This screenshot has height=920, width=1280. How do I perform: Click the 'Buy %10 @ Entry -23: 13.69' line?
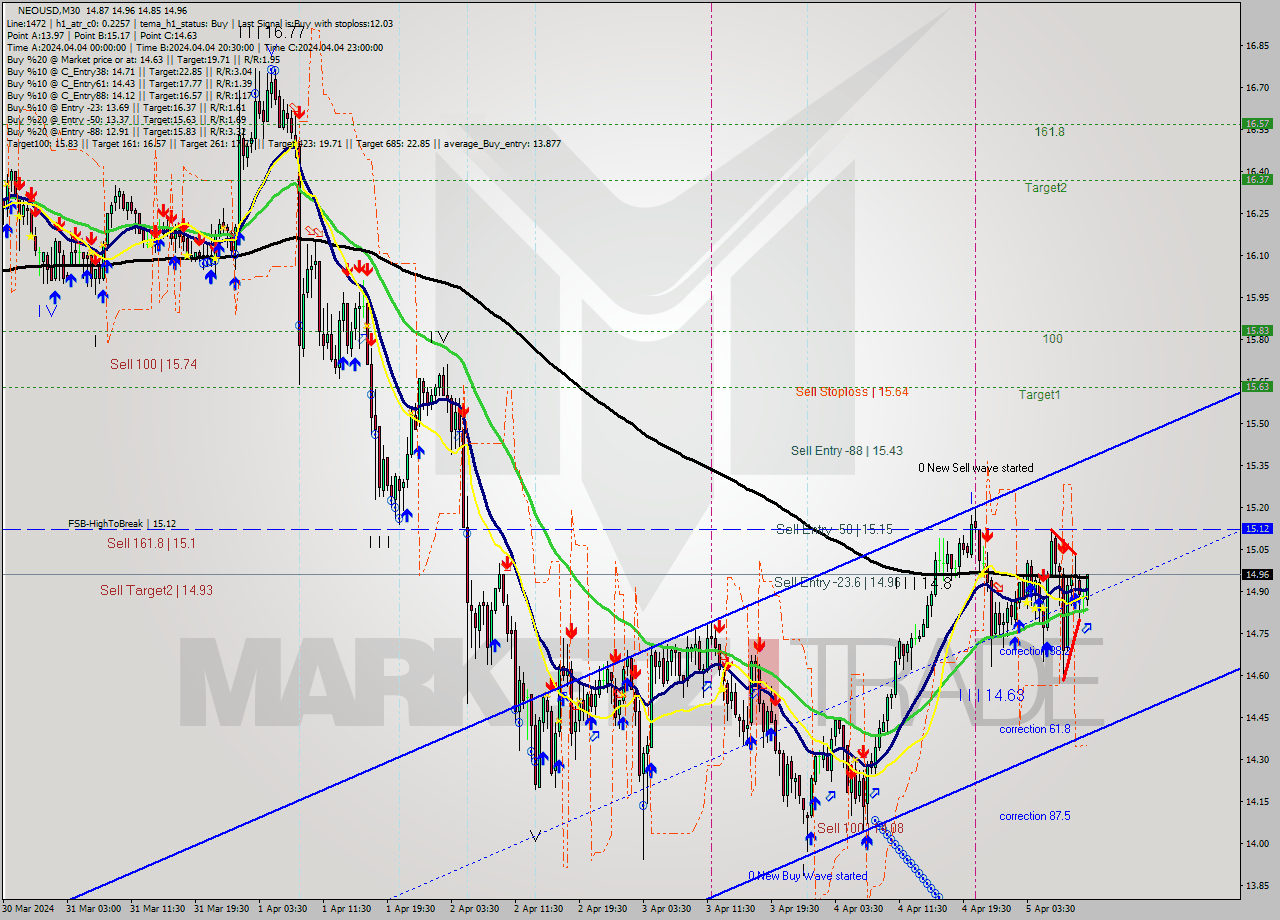tap(126, 107)
